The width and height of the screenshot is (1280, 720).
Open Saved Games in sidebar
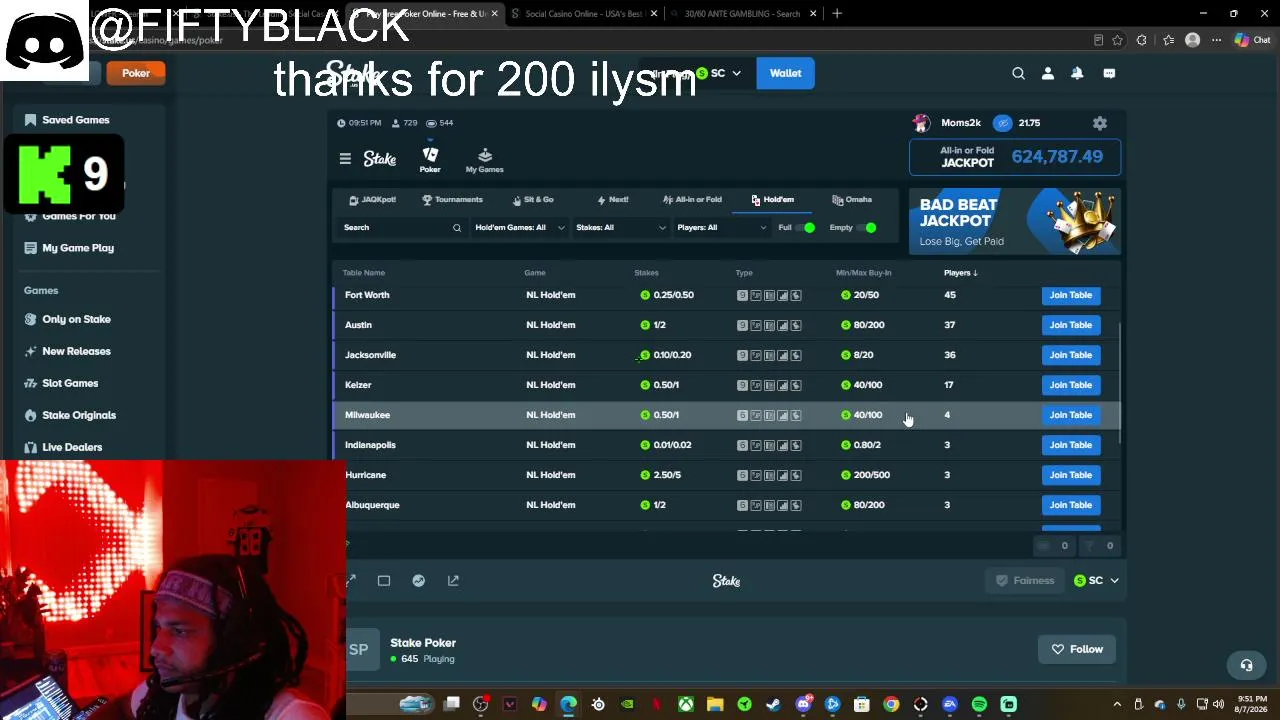(67, 120)
